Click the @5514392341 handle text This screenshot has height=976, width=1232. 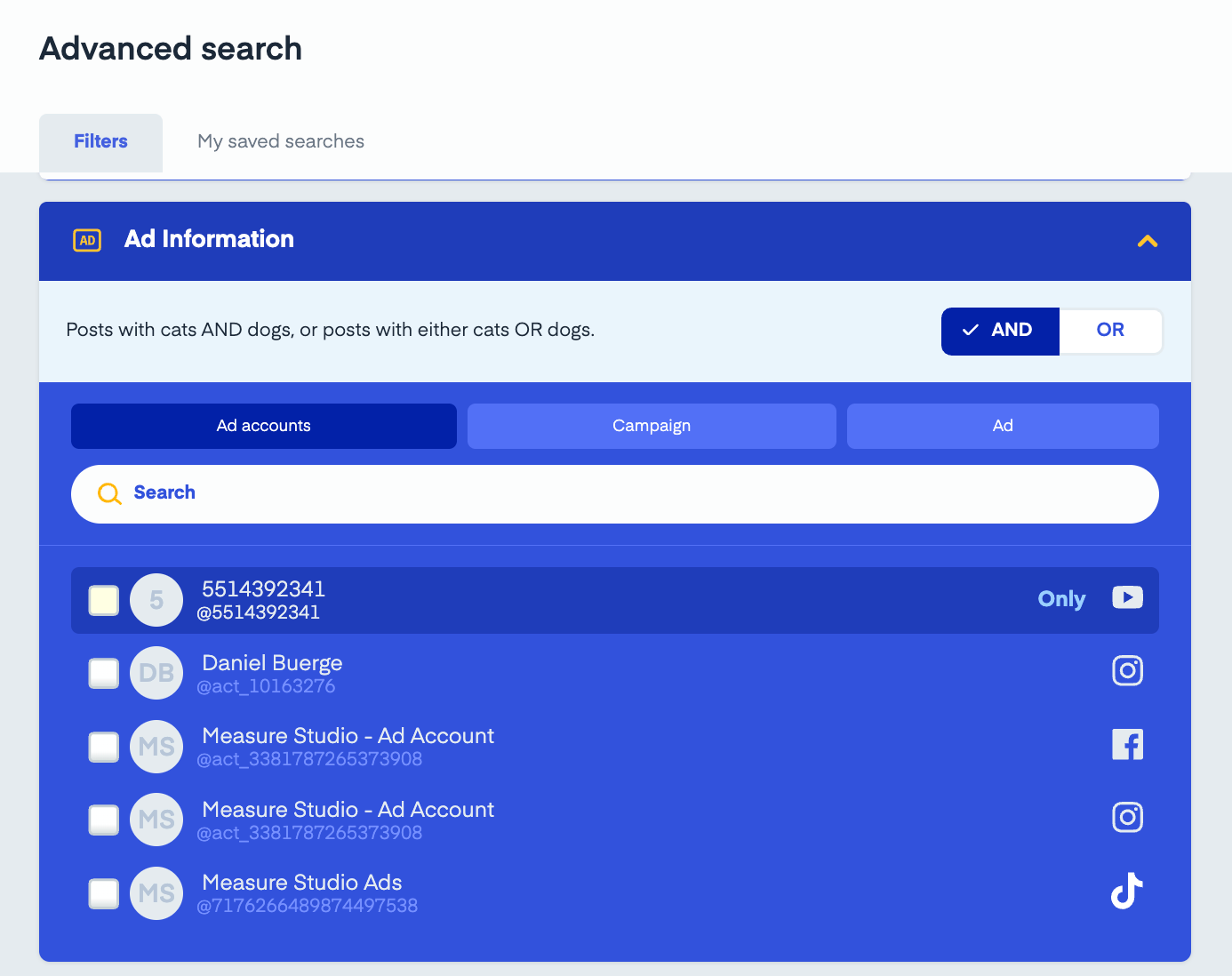coord(258,612)
